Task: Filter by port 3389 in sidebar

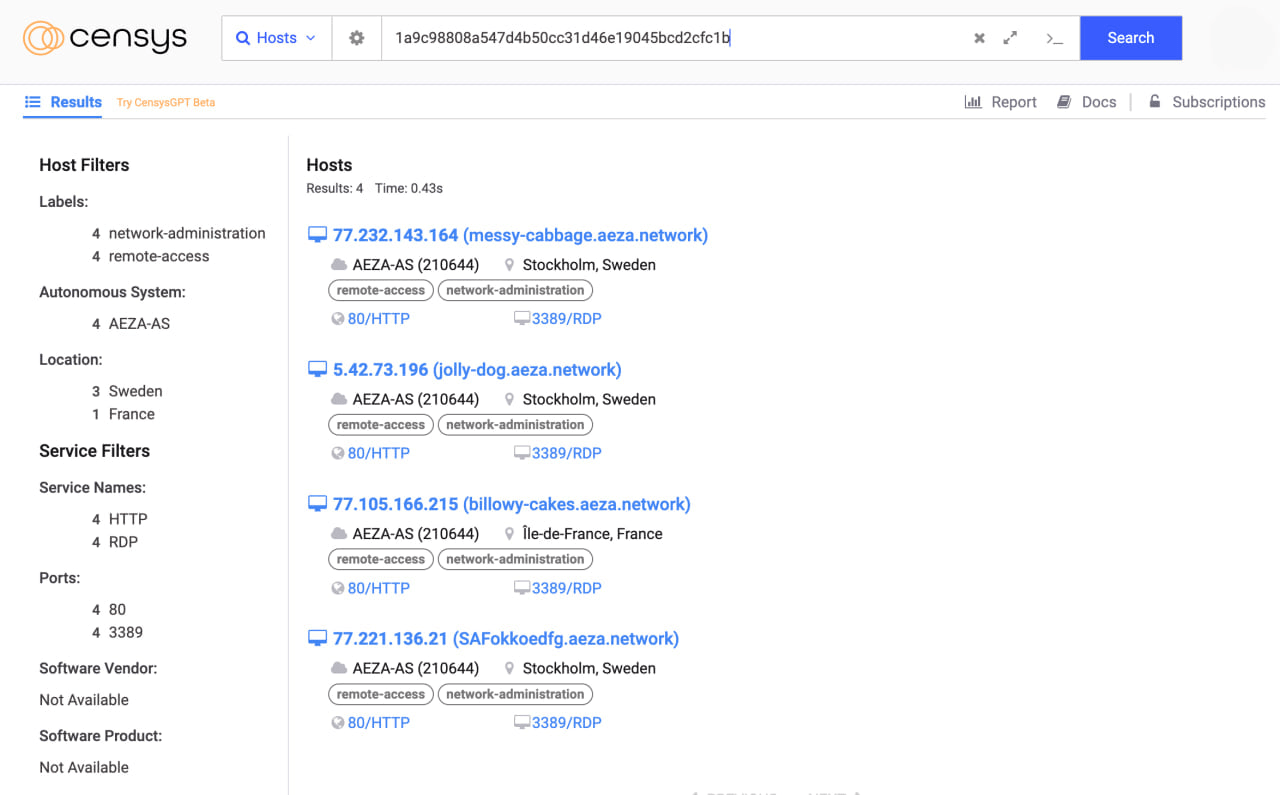Action: click(x=126, y=632)
